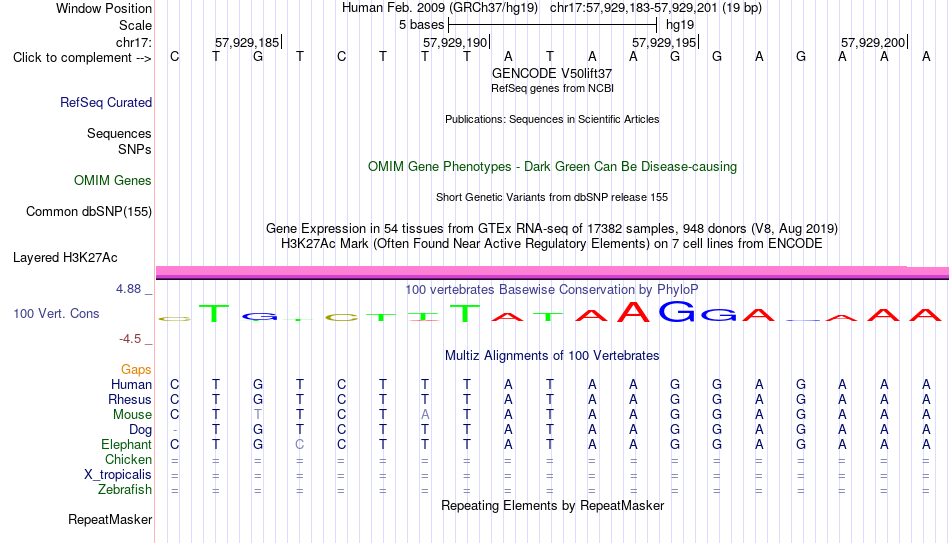This screenshot has height=543, width=950.
Task: Select the Human alignment row label
Action: click(x=131, y=385)
